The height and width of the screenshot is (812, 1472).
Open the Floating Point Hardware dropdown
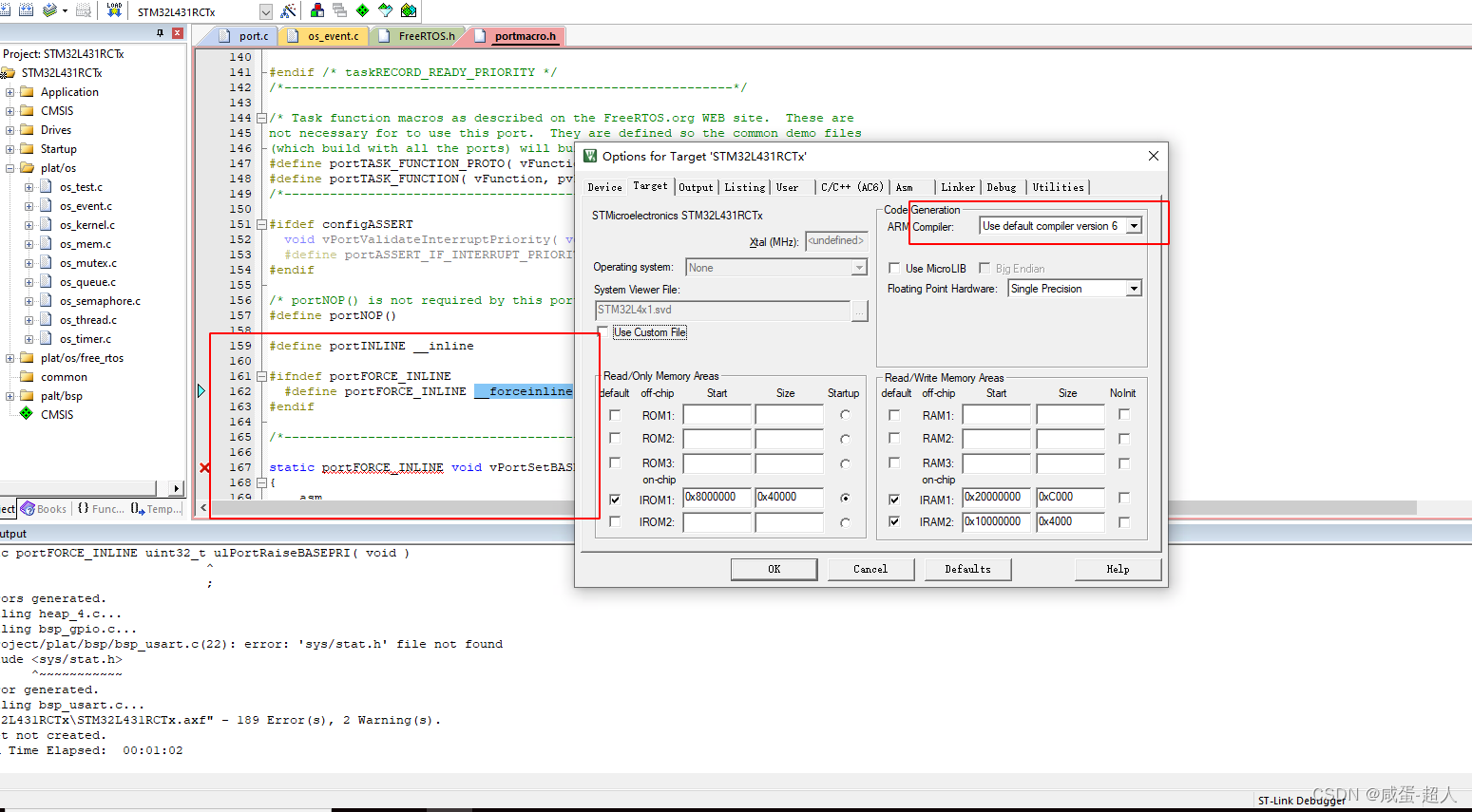click(1134, 289)
